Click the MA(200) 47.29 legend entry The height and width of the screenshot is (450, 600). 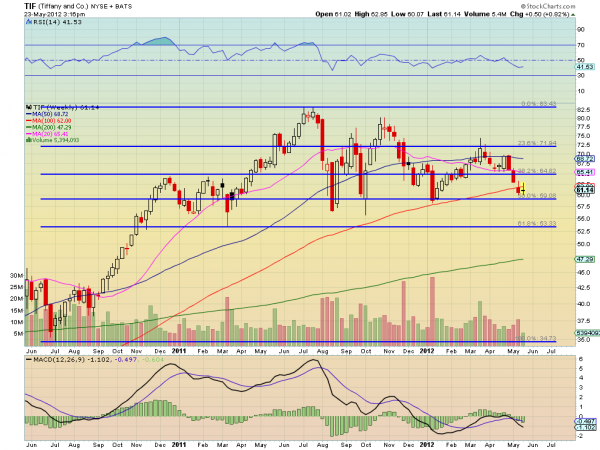52,127
